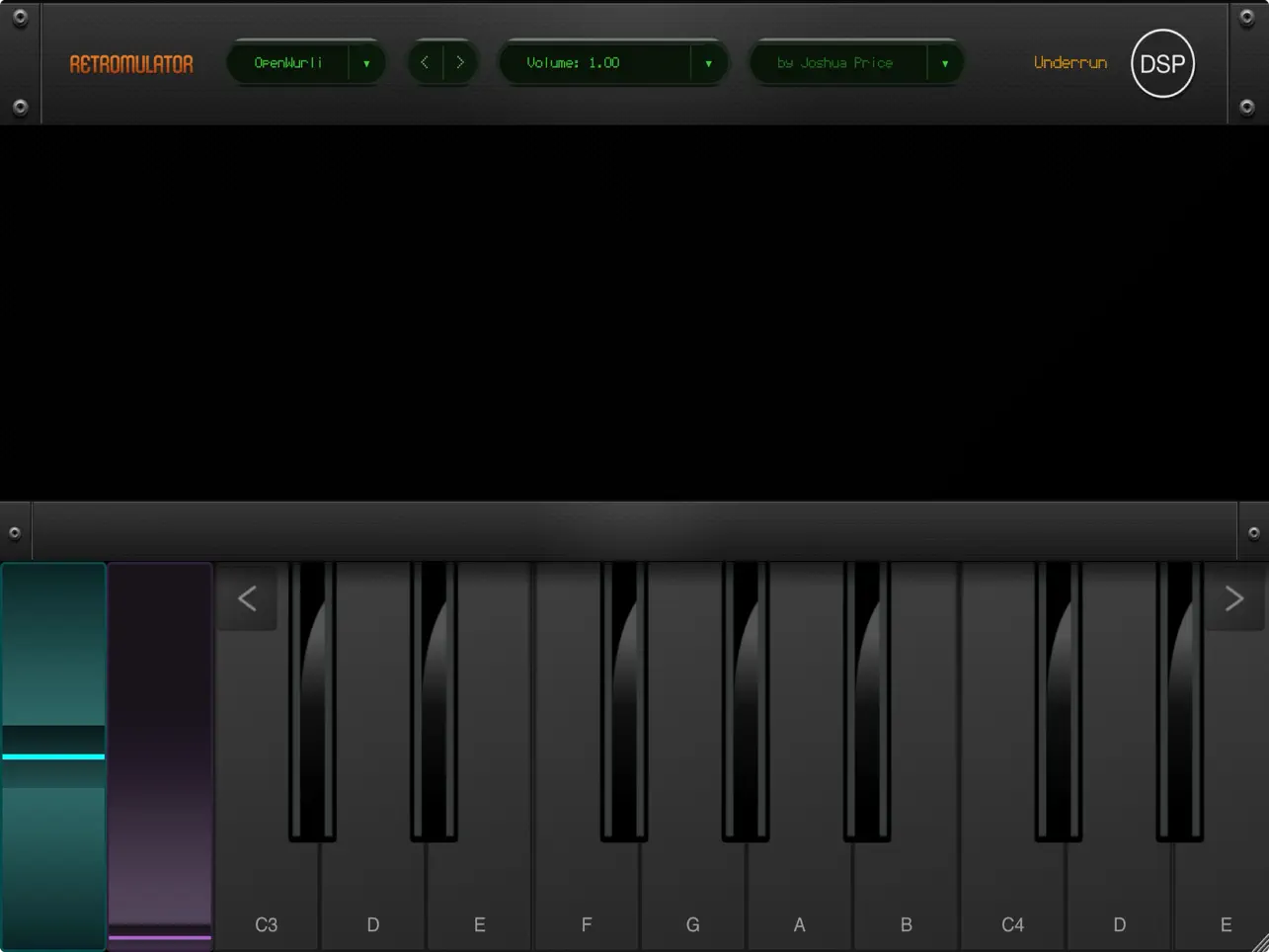Click the Retromulator logo
The image size is (1269, 952).
click(x=131, y=64)
